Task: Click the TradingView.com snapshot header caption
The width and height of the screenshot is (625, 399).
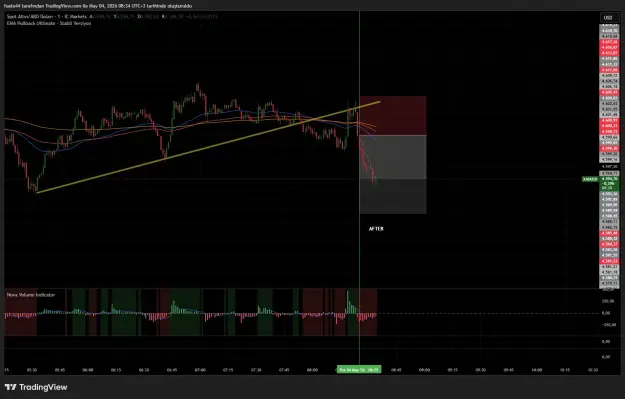Action: click(x=98, y=6)
